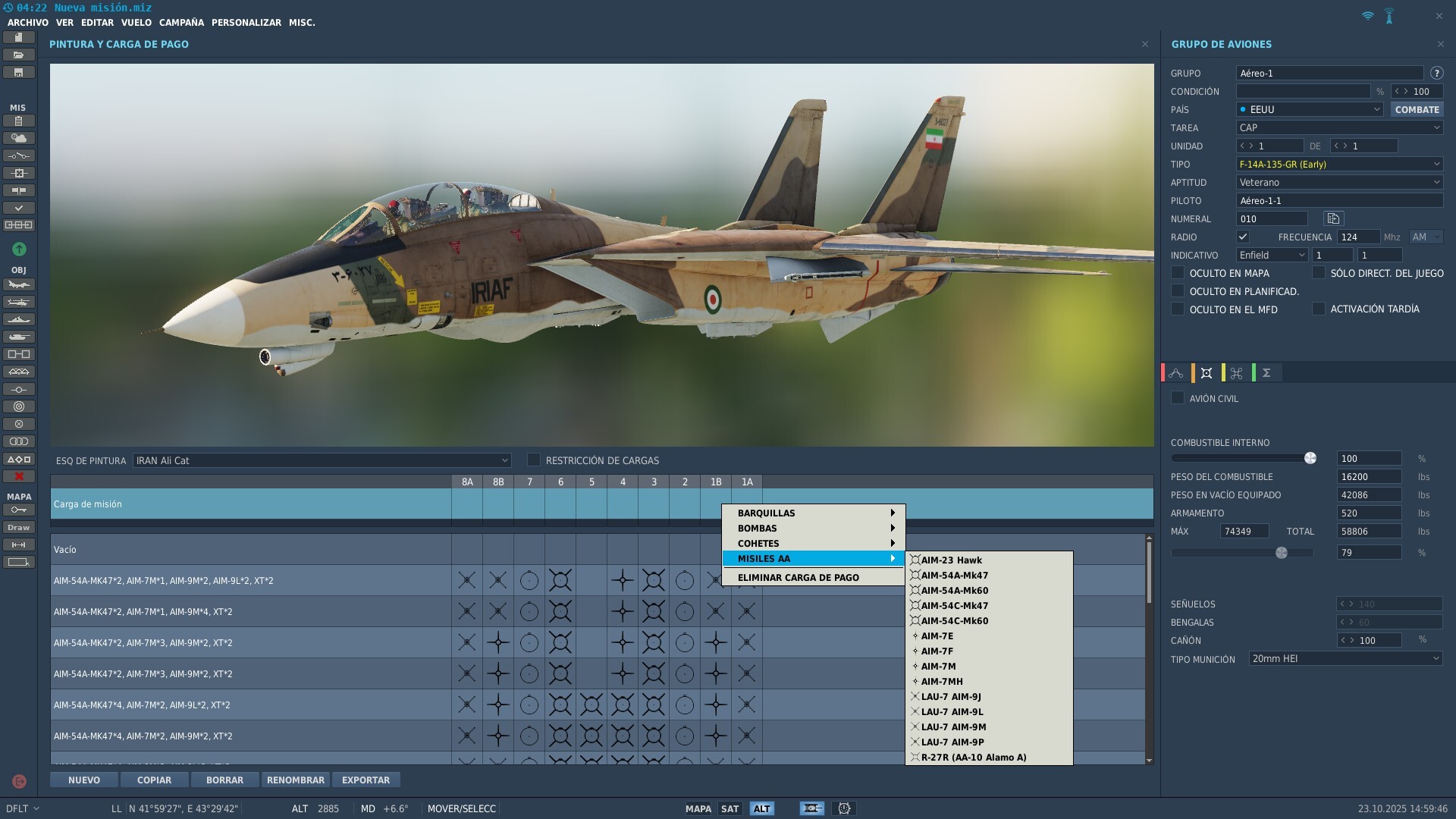Click the Combate button
This screenshot has width=1456, height=819.
click(1417, 109)
